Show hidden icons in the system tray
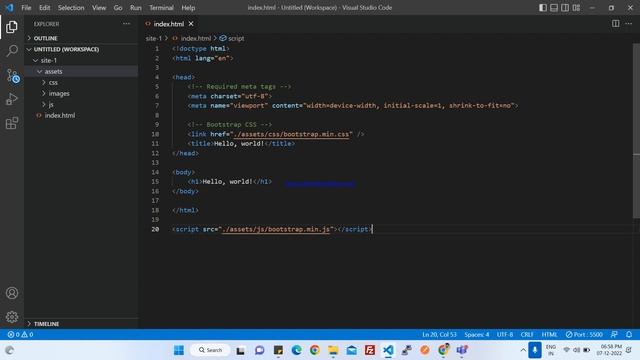 523,350
